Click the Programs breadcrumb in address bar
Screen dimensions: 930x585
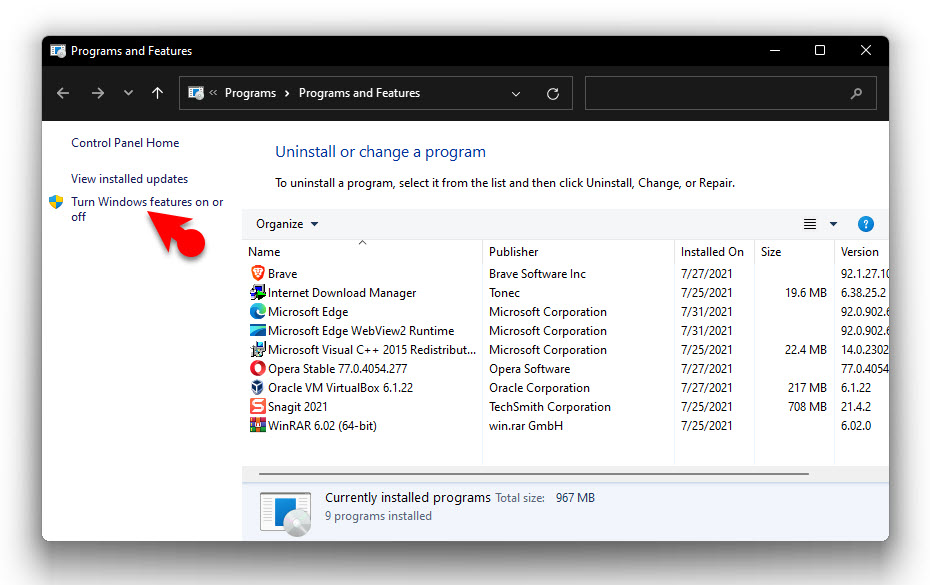(250, 93)
